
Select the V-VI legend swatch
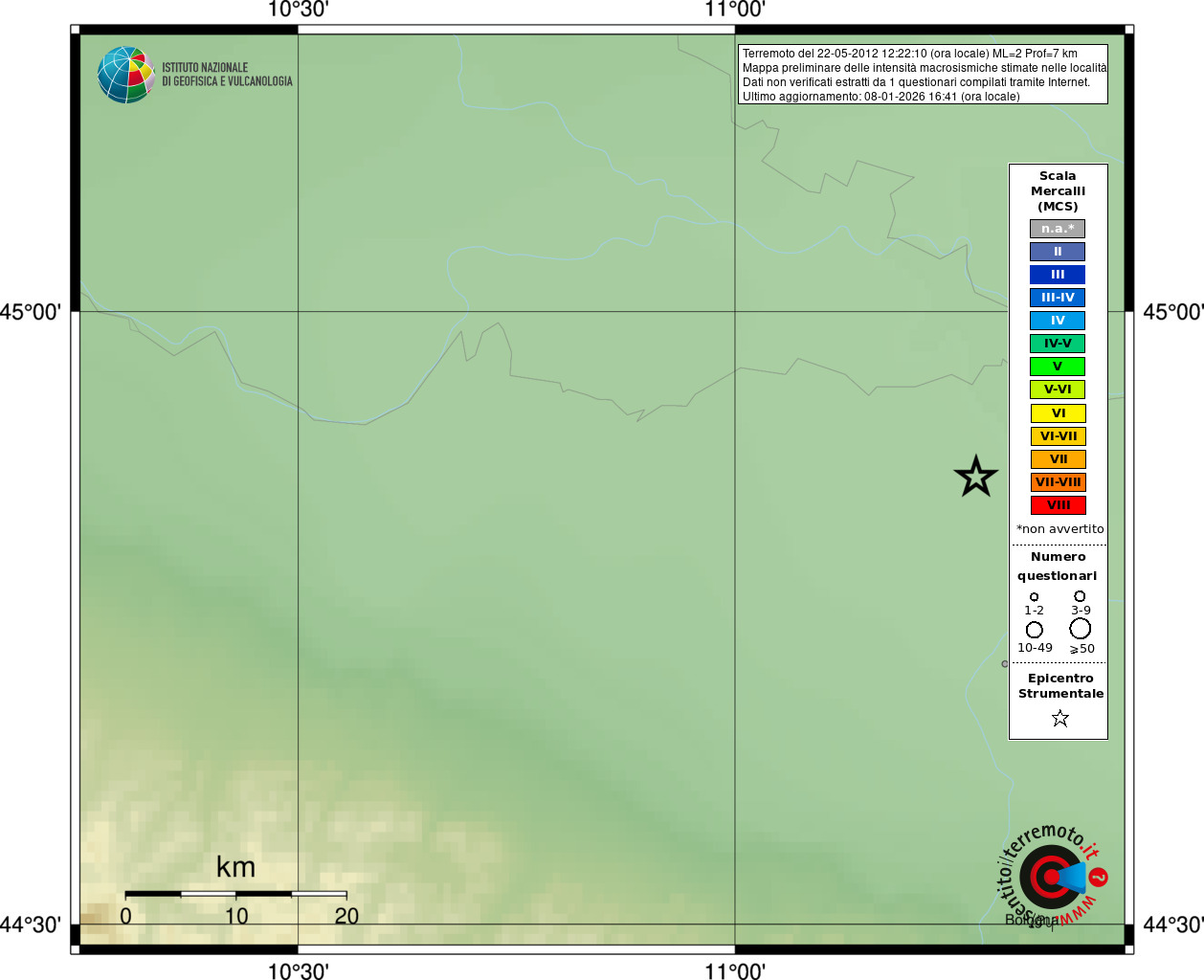(x=1058, y=390)
